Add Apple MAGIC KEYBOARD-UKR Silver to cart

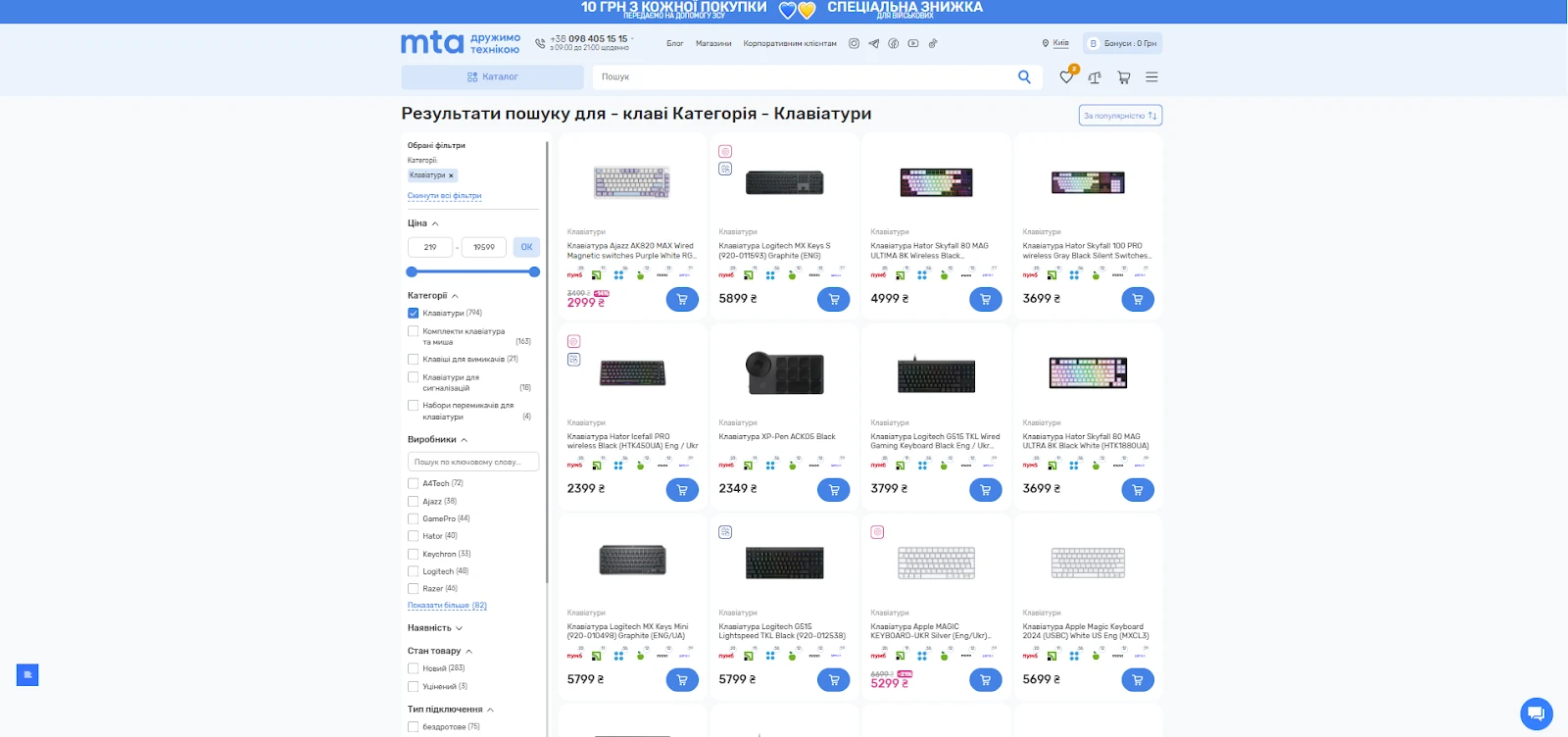[x=986, y=679]
